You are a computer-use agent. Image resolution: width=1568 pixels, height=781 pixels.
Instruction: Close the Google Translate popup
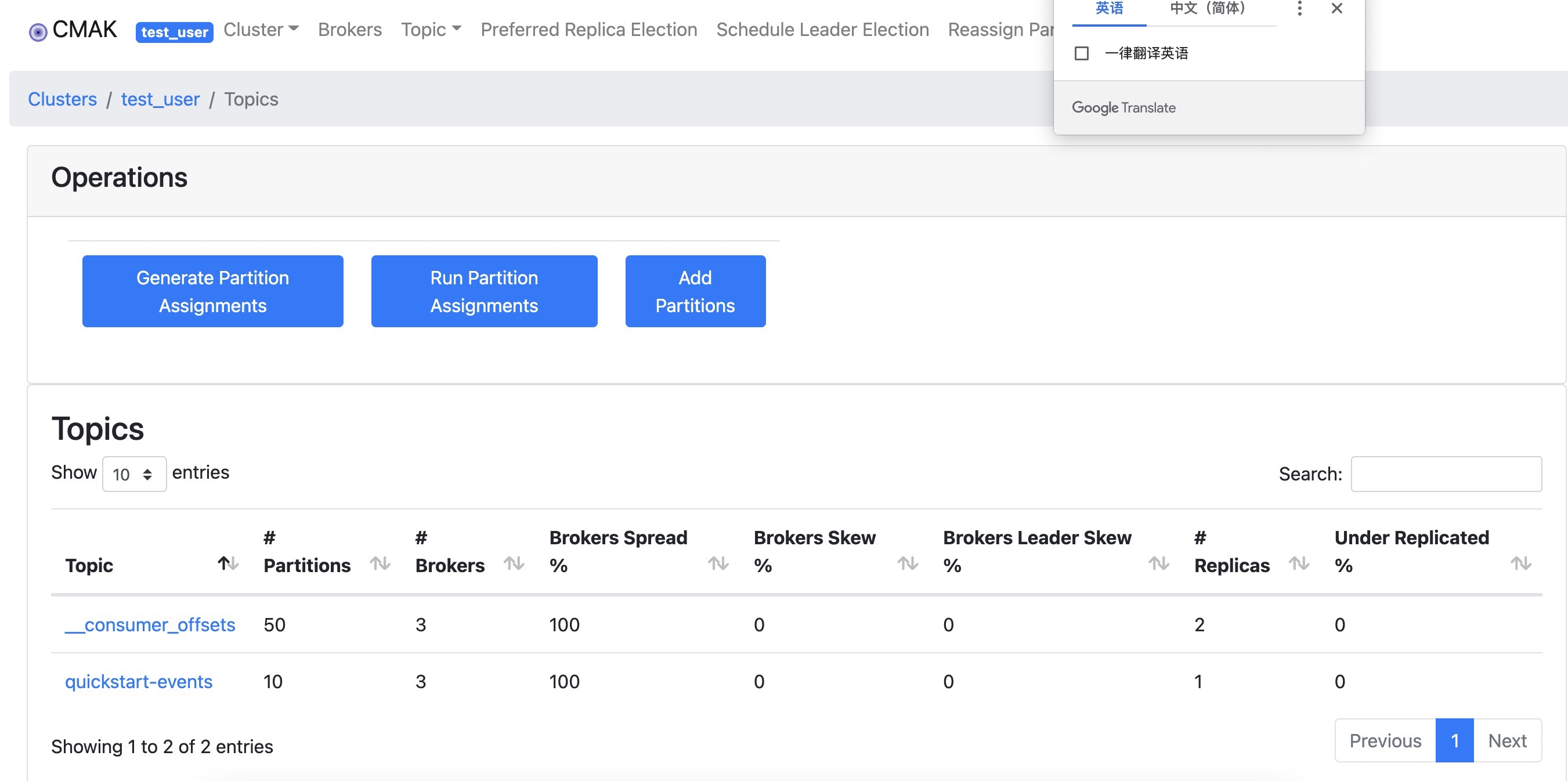1336,9
